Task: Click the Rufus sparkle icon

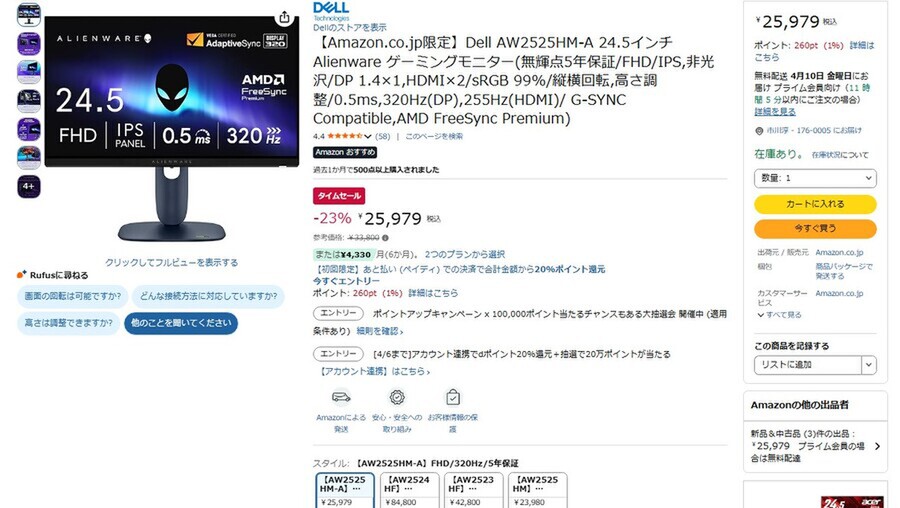Action: tap(22, 275)
